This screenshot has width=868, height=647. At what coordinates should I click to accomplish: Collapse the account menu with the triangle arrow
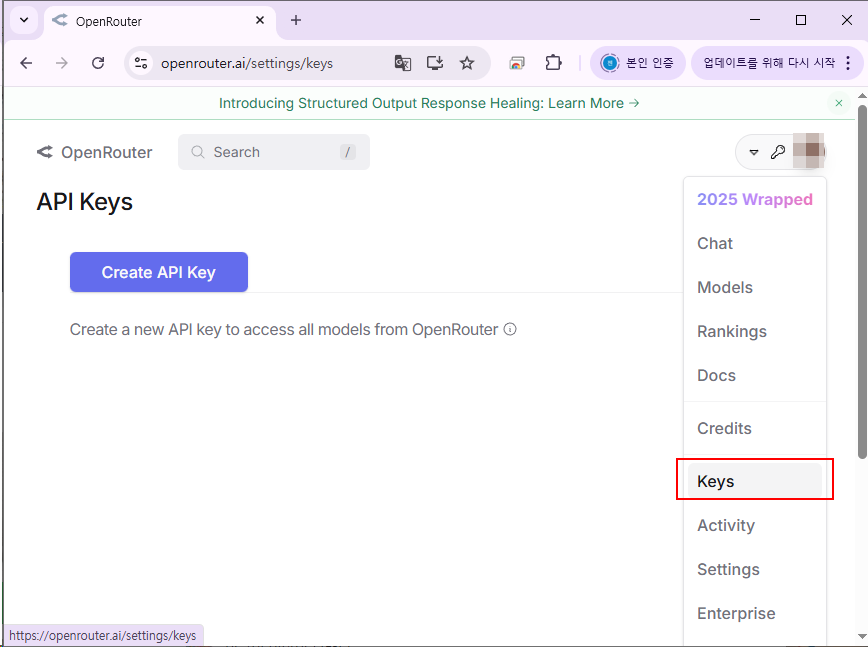pyautogui.click(x=753, y=152)
